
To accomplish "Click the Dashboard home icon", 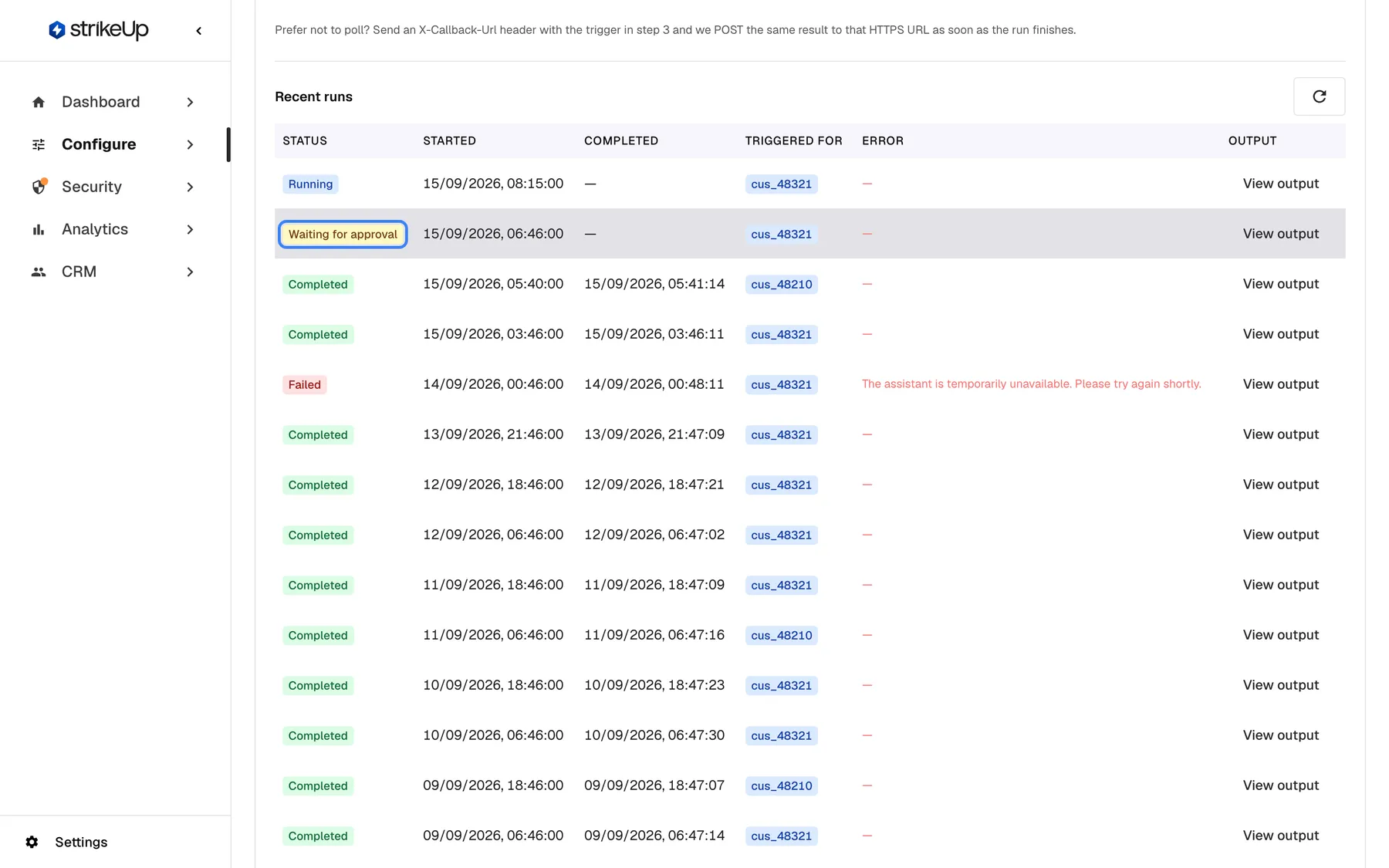I will [x=39, y=102].
